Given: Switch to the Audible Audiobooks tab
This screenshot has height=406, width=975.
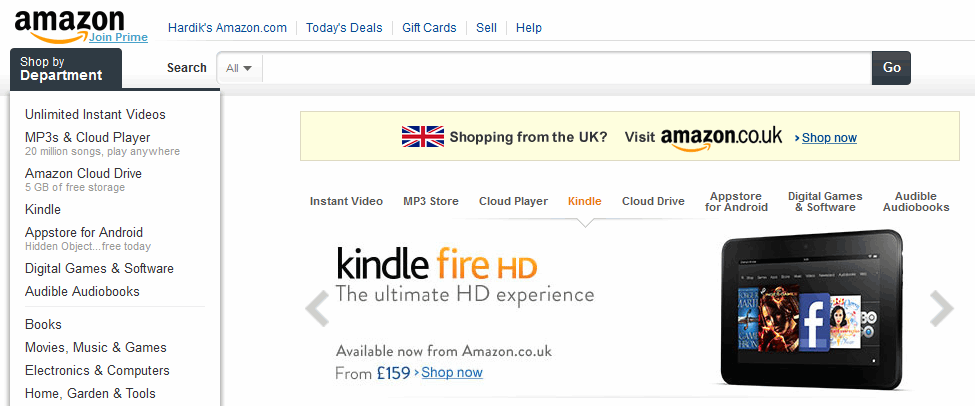Looking at the screenshot, I should click(916, 202).
